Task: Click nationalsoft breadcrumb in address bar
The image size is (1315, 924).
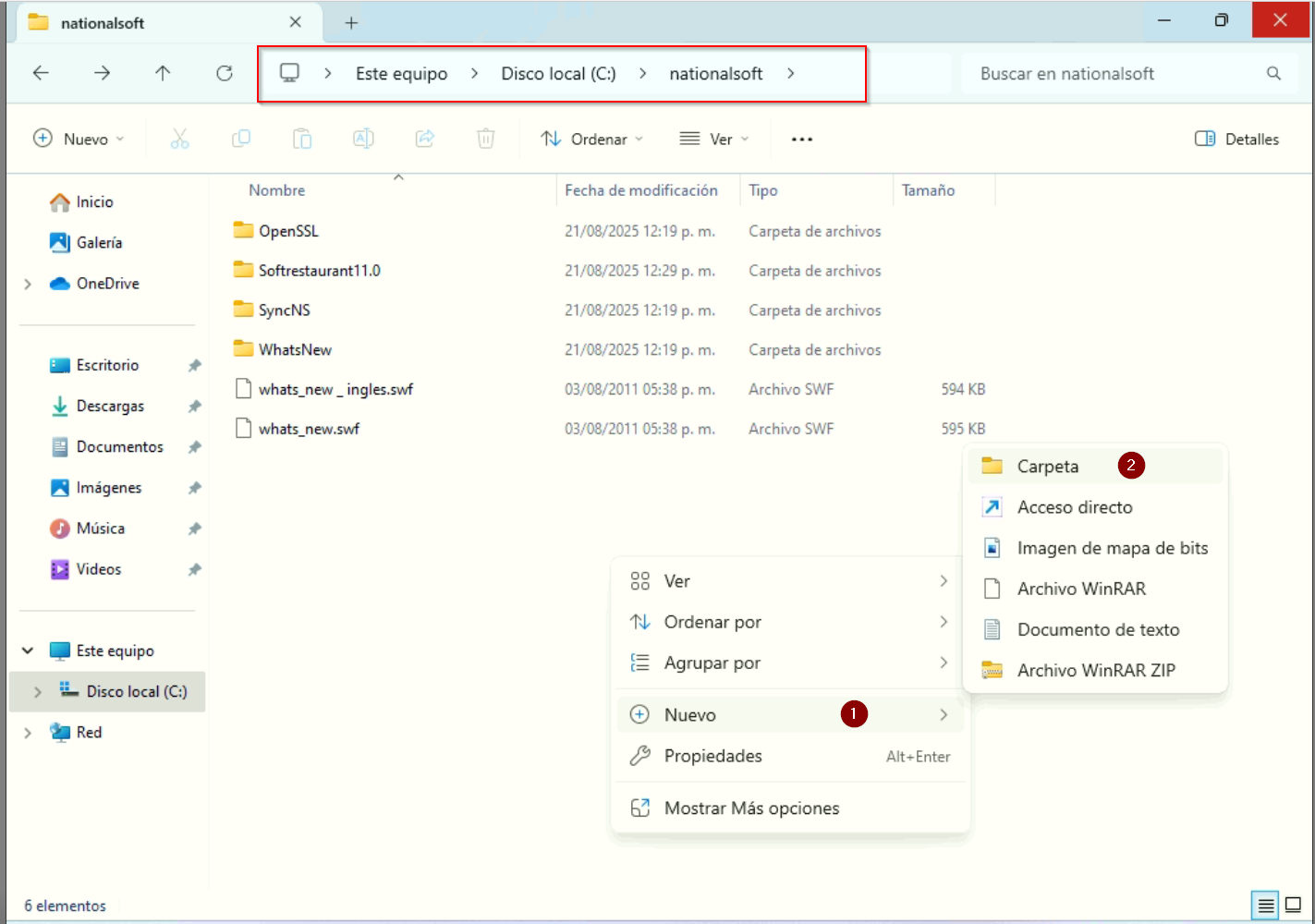Action: [x=716, y=74]
